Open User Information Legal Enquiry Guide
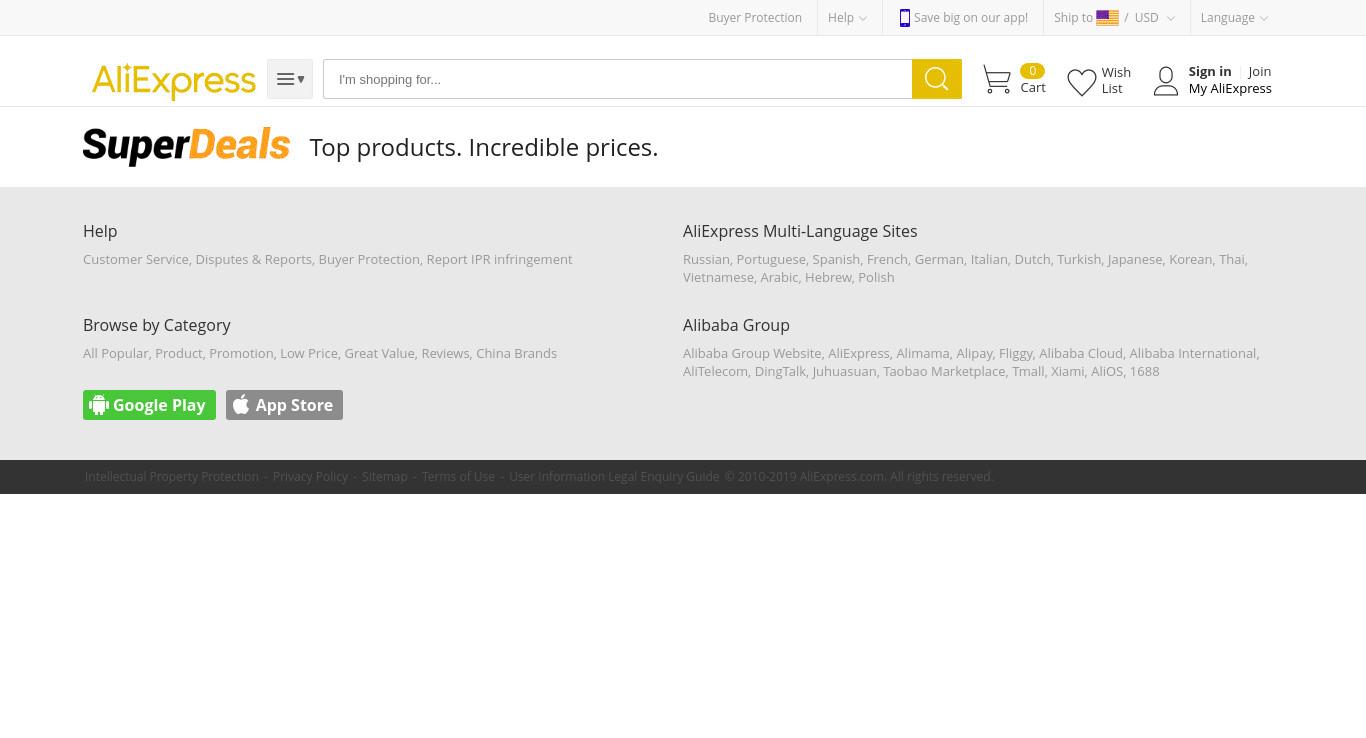Viewport: 1366px width, 738px height. coord(614,477)
